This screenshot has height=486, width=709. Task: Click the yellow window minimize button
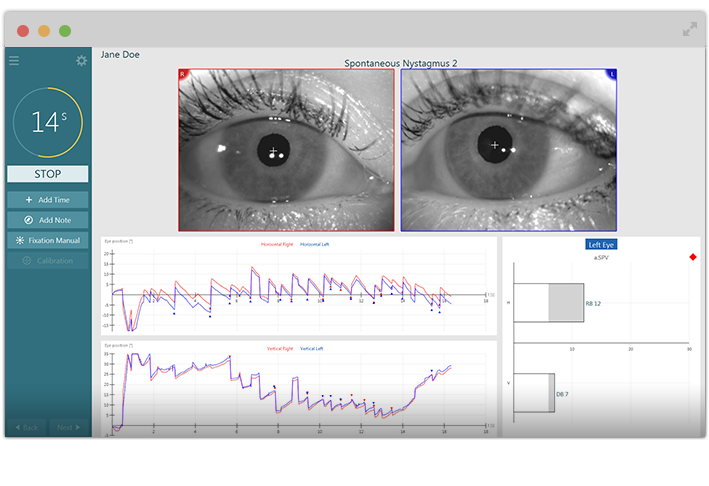pos(44,31)
